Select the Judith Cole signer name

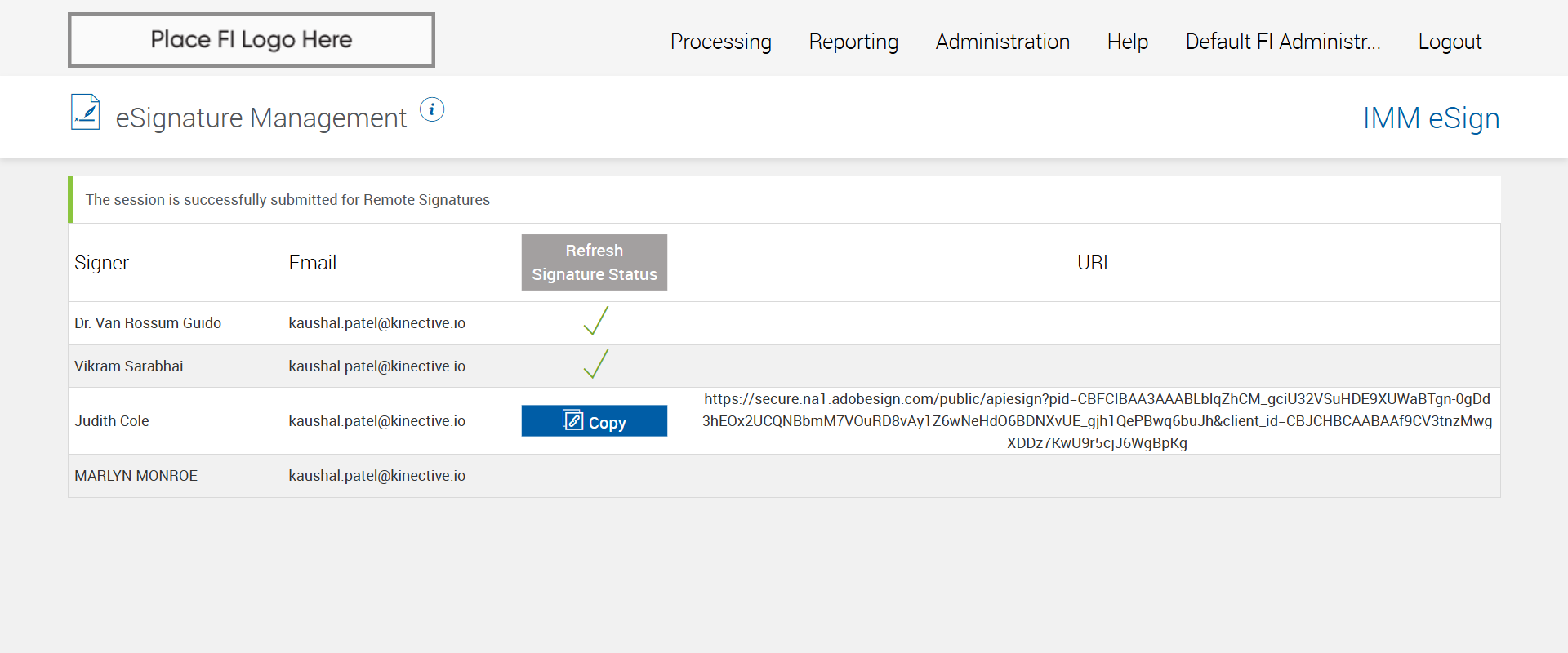click(x=112, y=421)
